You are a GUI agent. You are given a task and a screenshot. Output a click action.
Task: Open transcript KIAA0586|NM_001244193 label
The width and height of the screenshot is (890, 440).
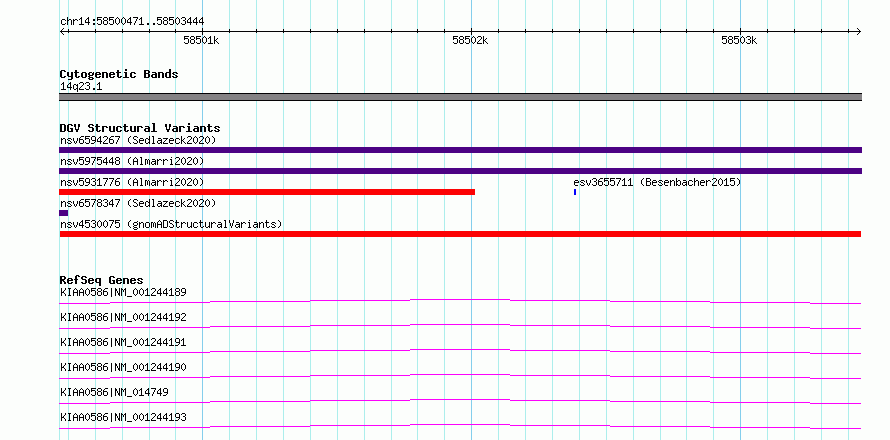point(123,417)
